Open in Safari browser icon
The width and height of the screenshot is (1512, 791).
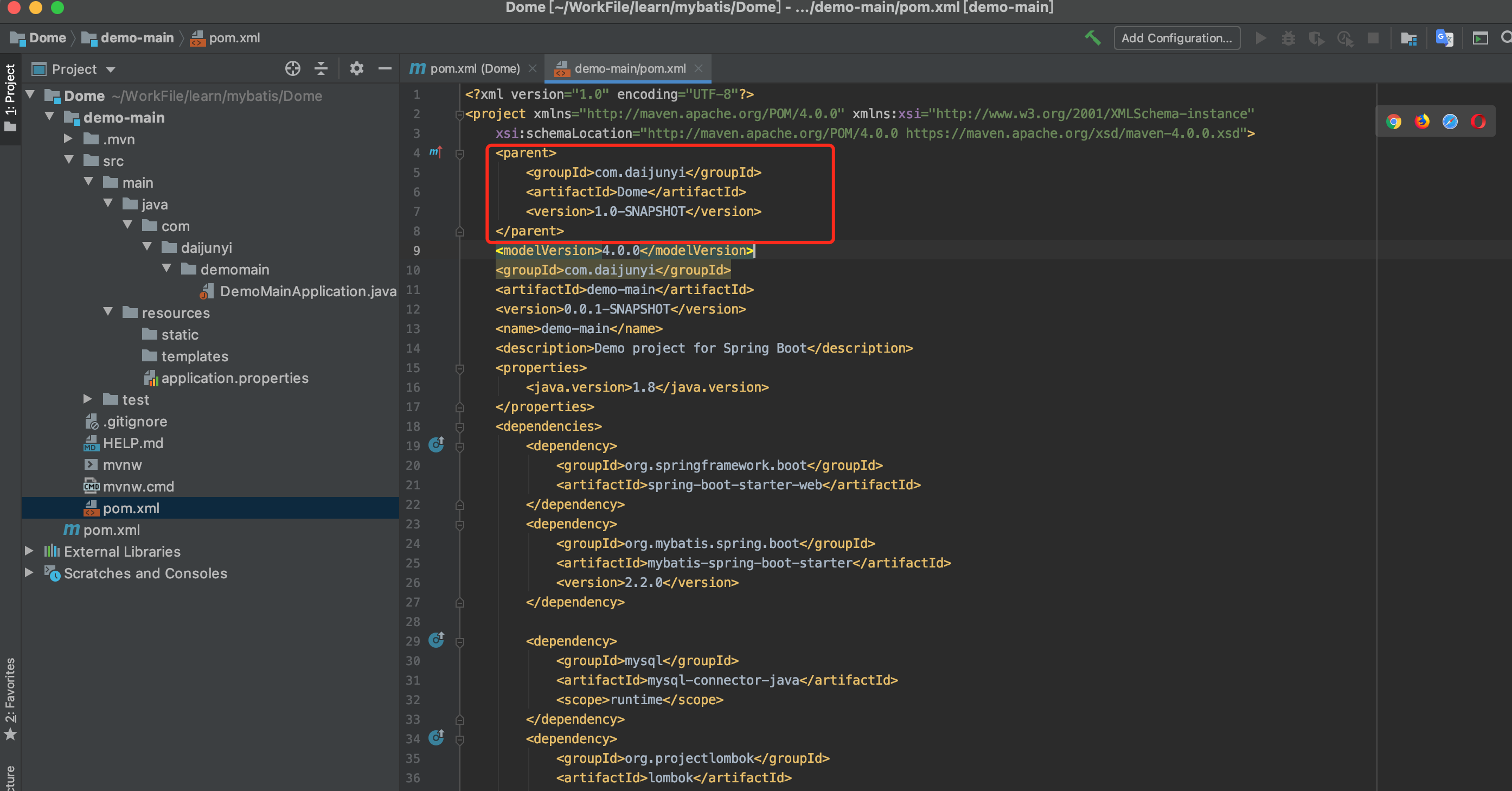[x=1450, y=122]
